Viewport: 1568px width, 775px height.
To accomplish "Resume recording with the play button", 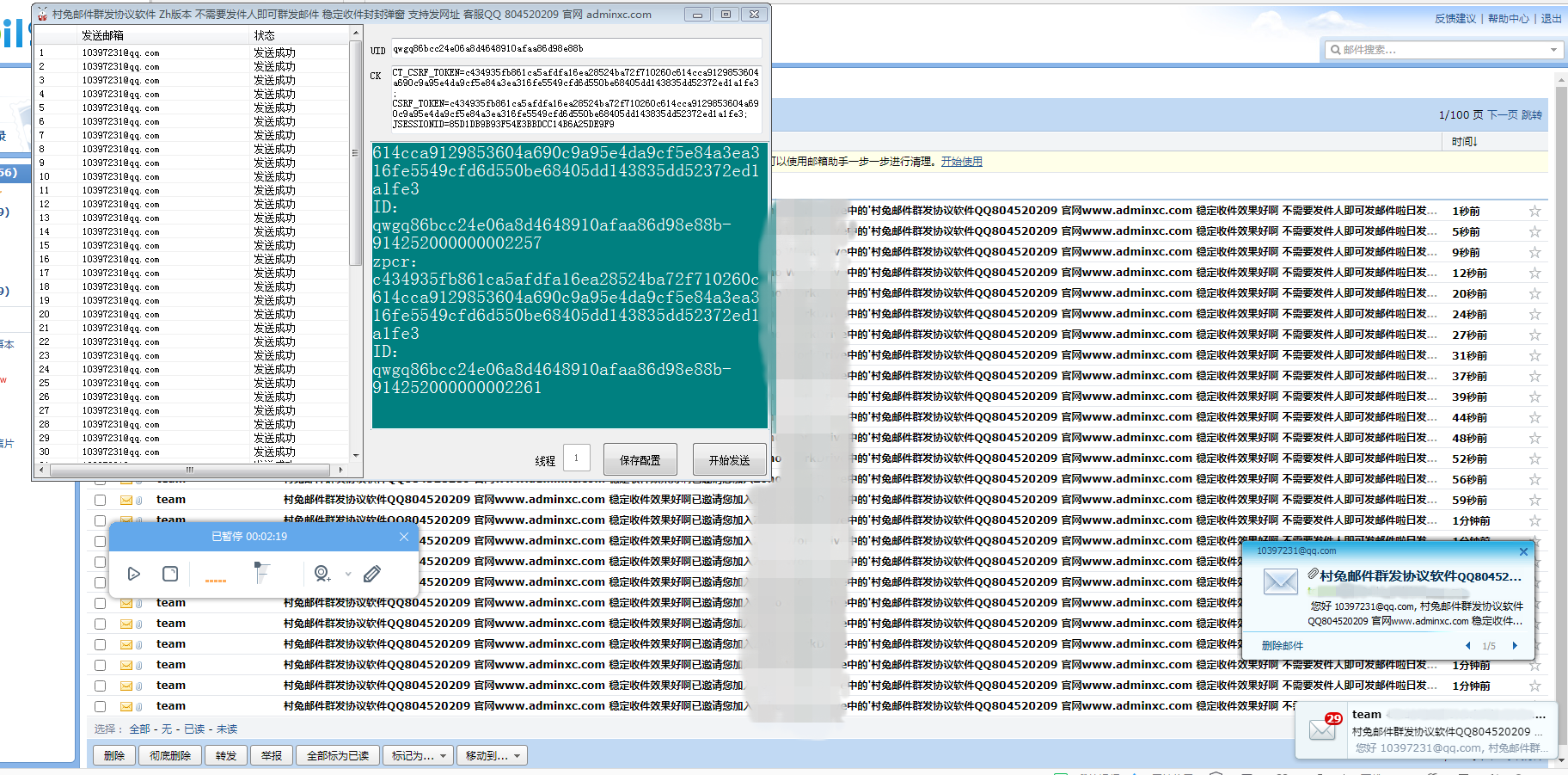I will click(134, 574).
